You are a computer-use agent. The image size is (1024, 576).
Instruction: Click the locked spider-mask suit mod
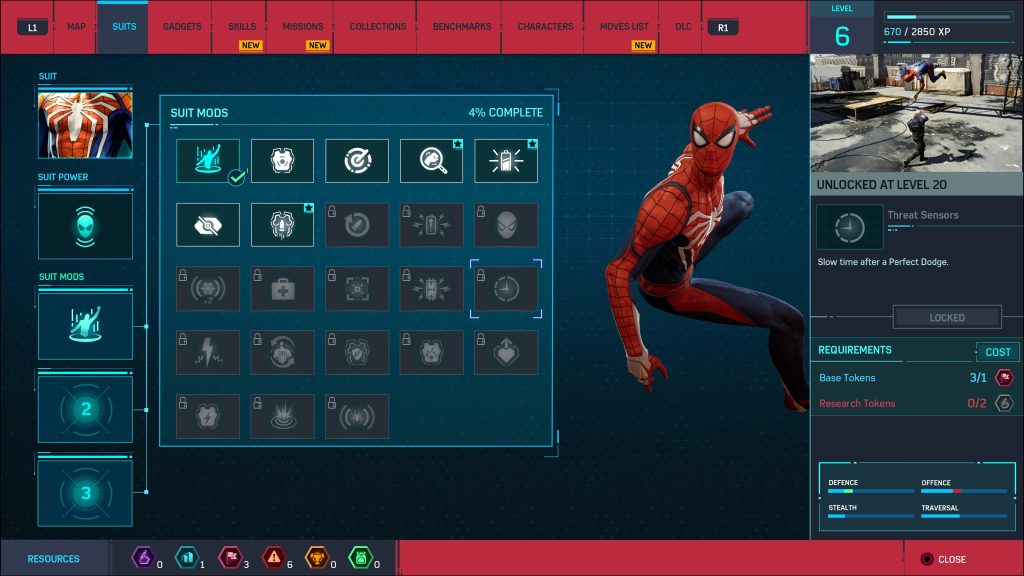point(506,225)
